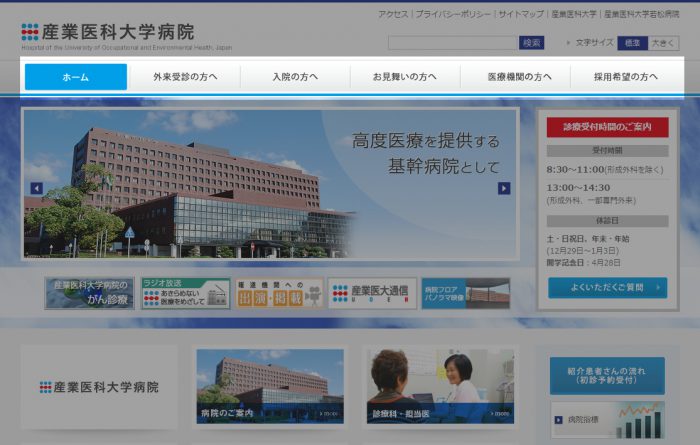Viewport: 700px width, 445px height.
Task: Open the プライバシーポリシー link
Action: tap(453, 14)
